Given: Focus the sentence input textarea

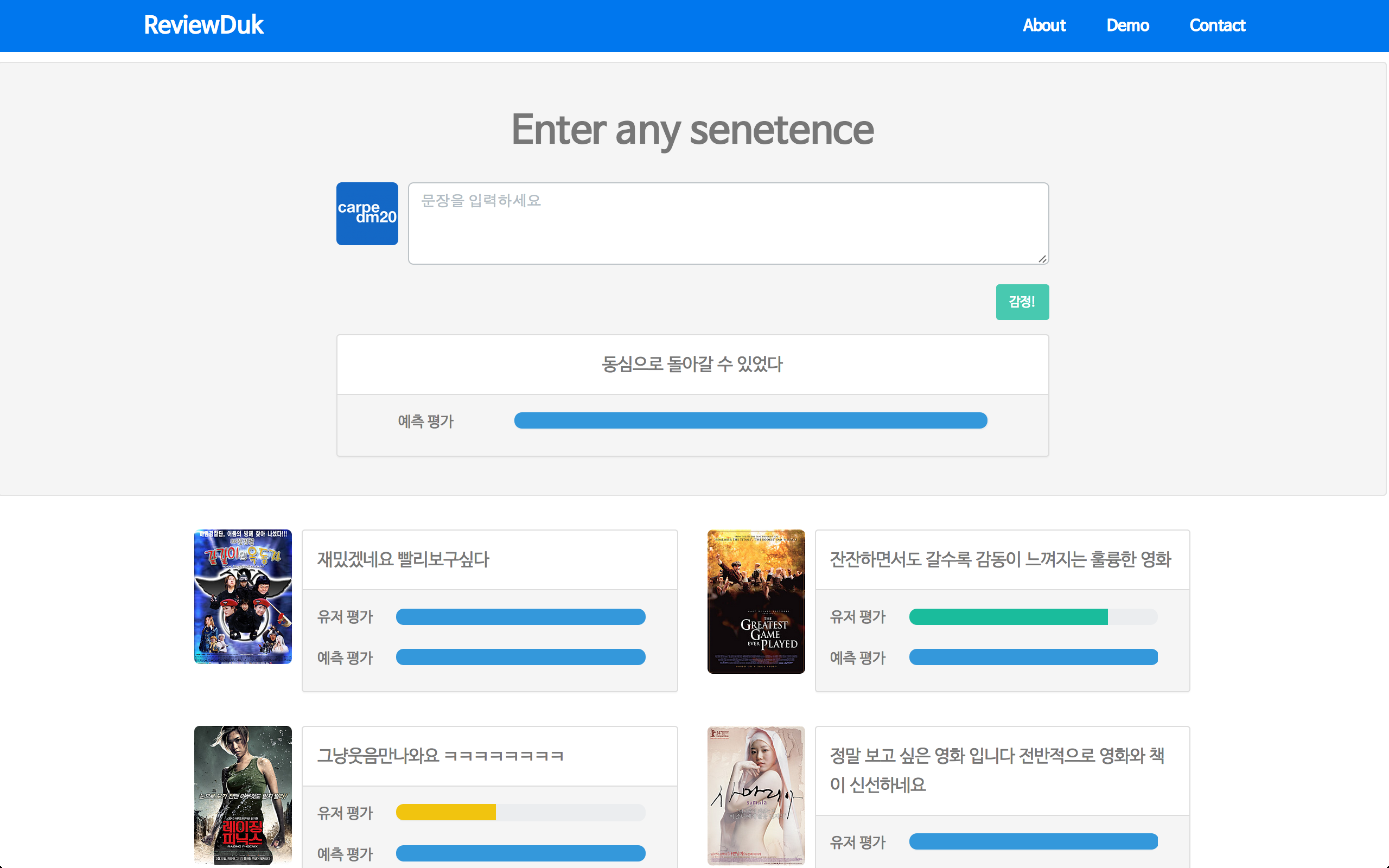Looking at the screenshot, I should coord(728,224).
